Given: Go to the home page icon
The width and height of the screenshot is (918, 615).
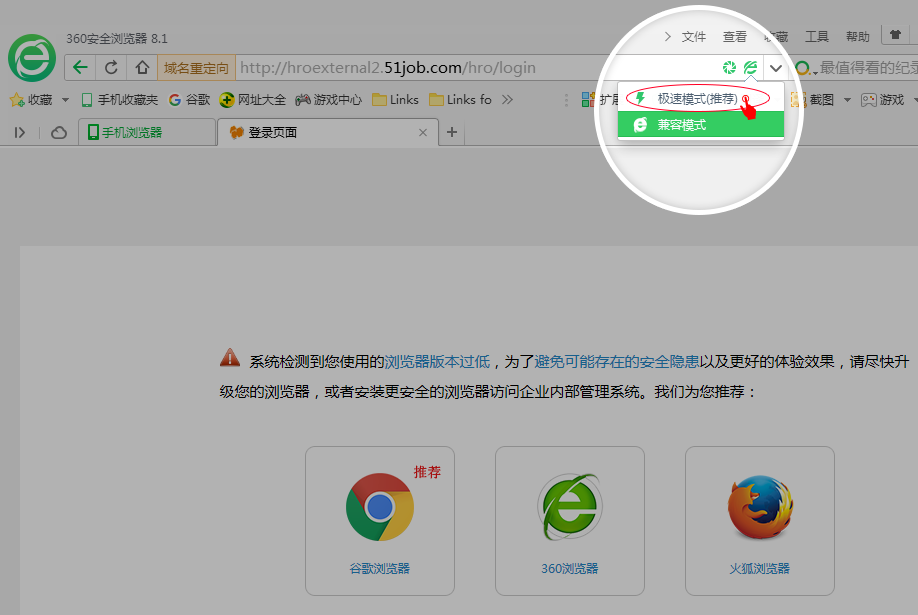Looking at the screenshot, I should tap(142, 68).
